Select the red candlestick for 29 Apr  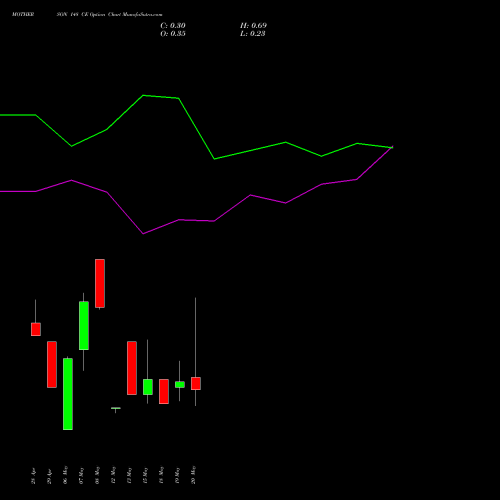[x=52, y=364]
